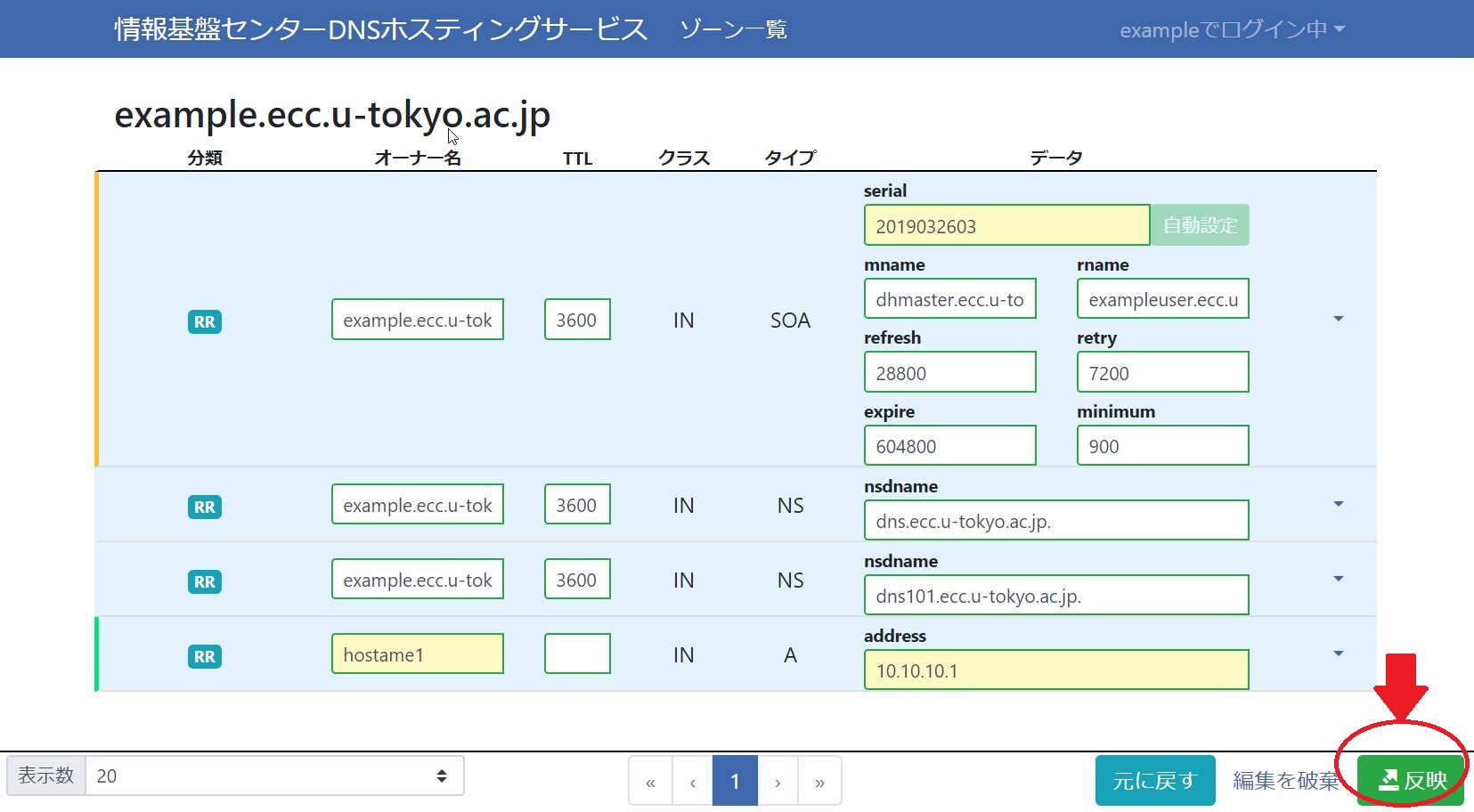
Task: Click the minimum field 900
Action: 1163,445
